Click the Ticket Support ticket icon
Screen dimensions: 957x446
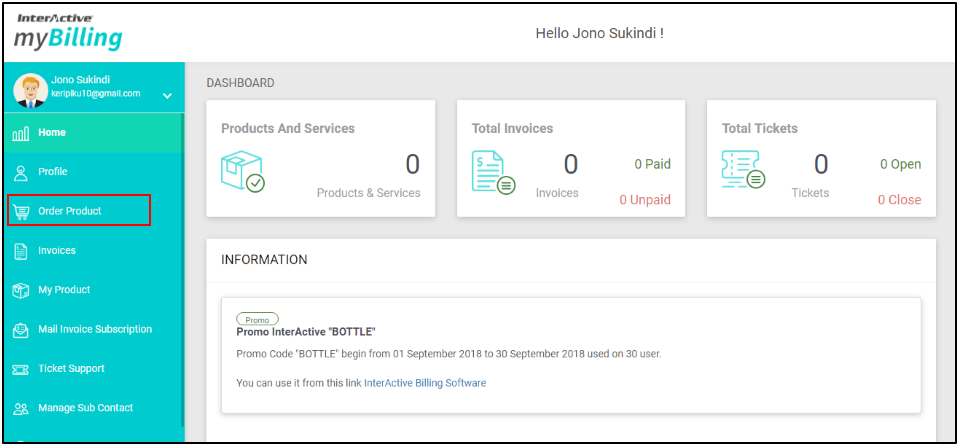click(21, 369)
